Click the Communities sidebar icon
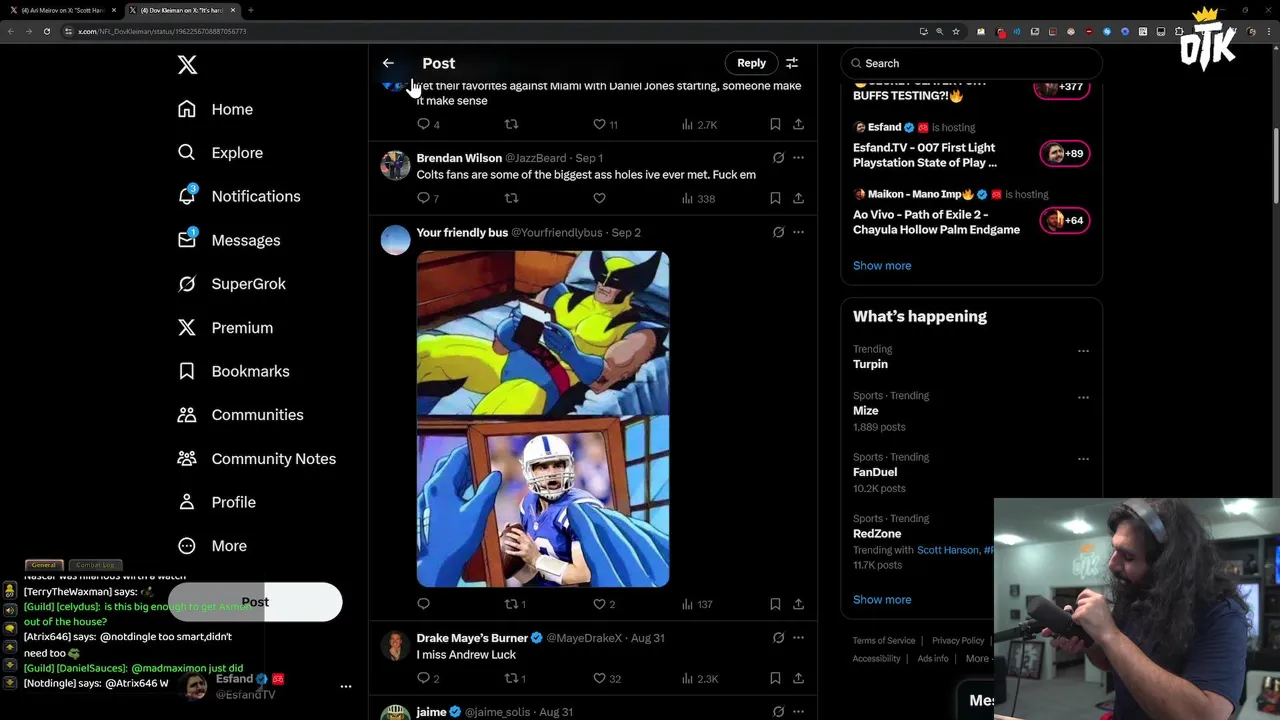This screenshot has height=720, width=1280. [x=187, y=415]
